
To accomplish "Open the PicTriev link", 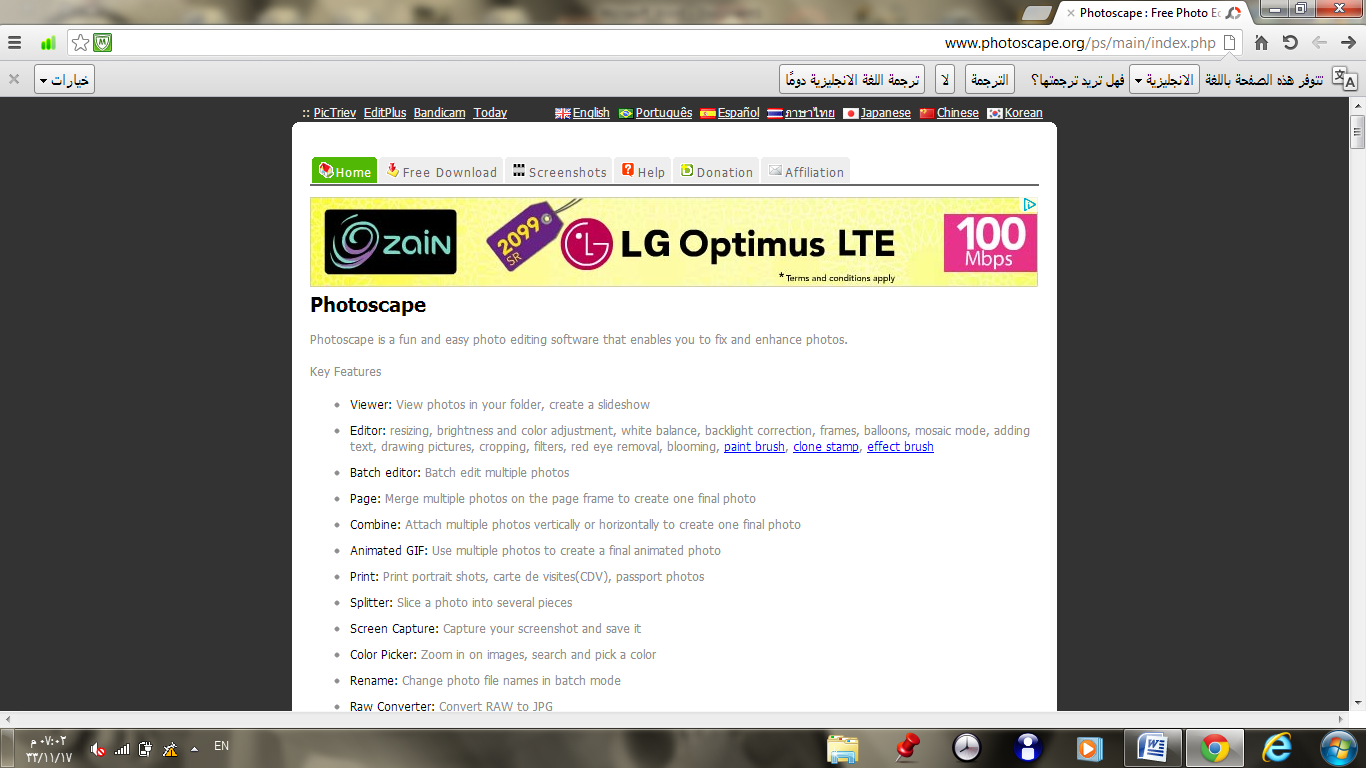I will [x=335, y=113].
